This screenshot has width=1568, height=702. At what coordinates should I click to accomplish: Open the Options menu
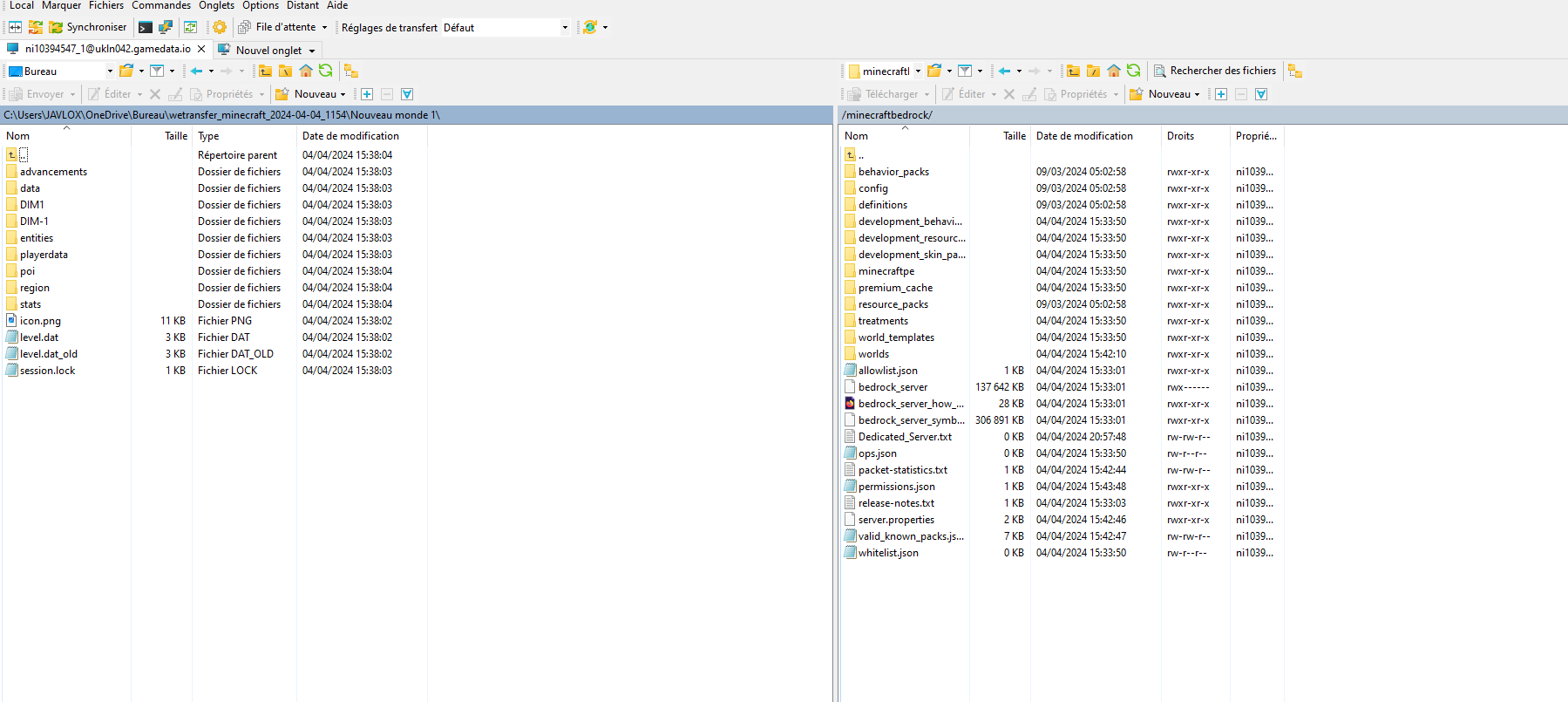261,5
